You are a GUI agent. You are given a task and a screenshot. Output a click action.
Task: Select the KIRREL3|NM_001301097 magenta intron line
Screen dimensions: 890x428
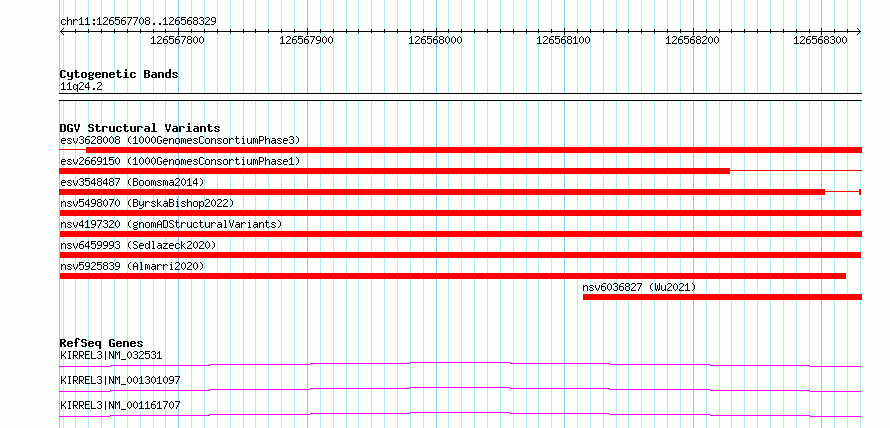pos(460,389)
